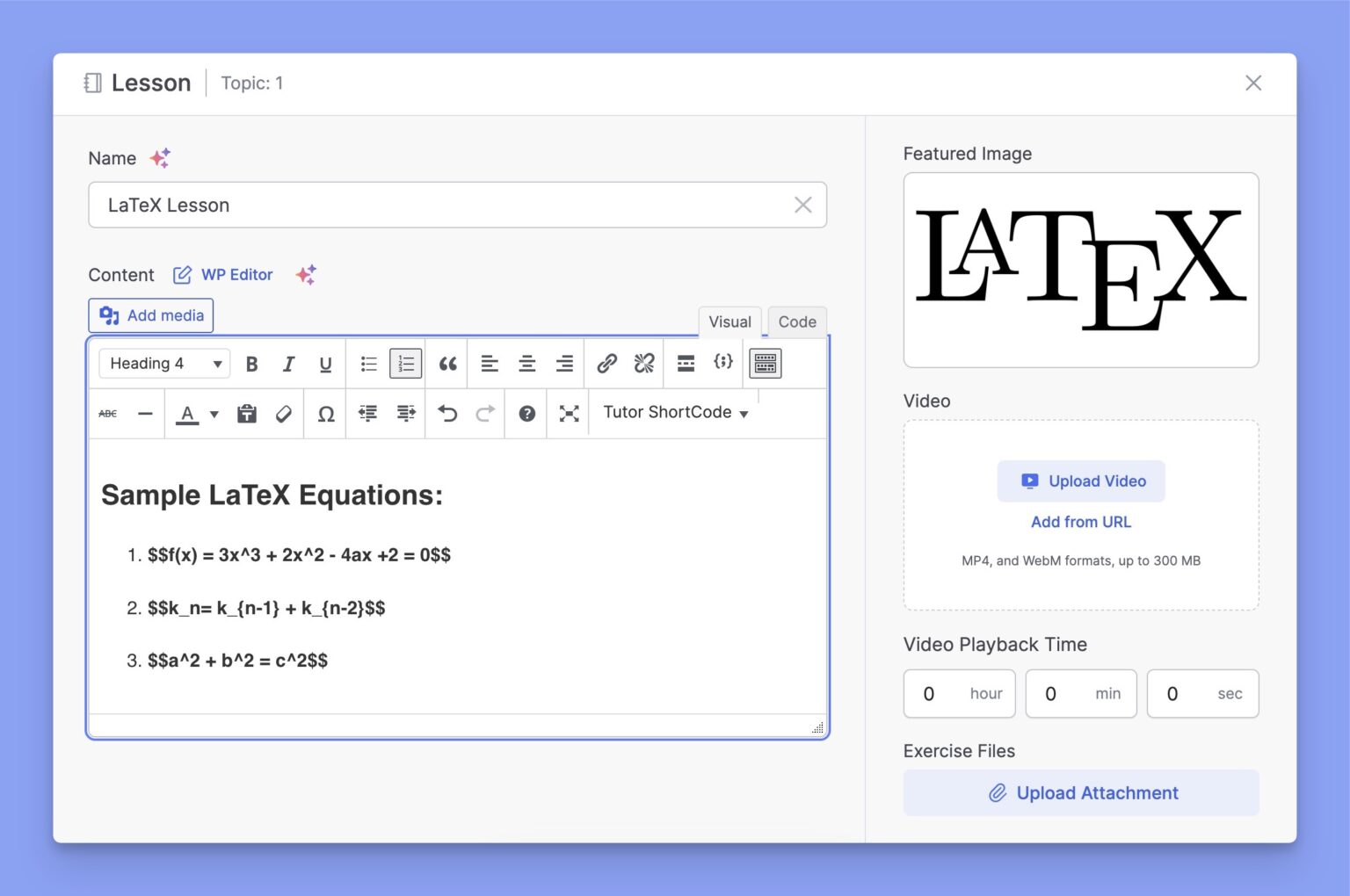The image size is (1350, 896).
Task: Click Add from URL for the video
Action: pos(1081,521)
